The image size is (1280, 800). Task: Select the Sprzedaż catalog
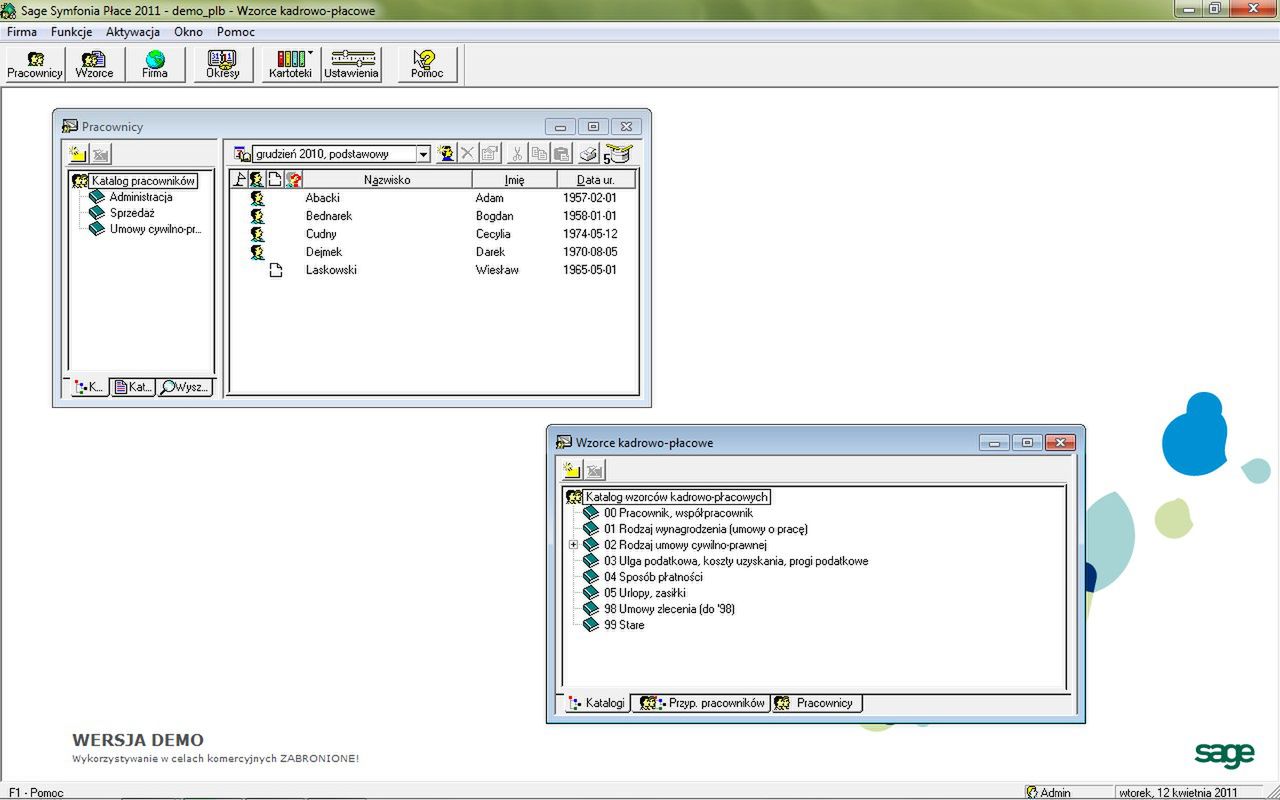point(132,213)
